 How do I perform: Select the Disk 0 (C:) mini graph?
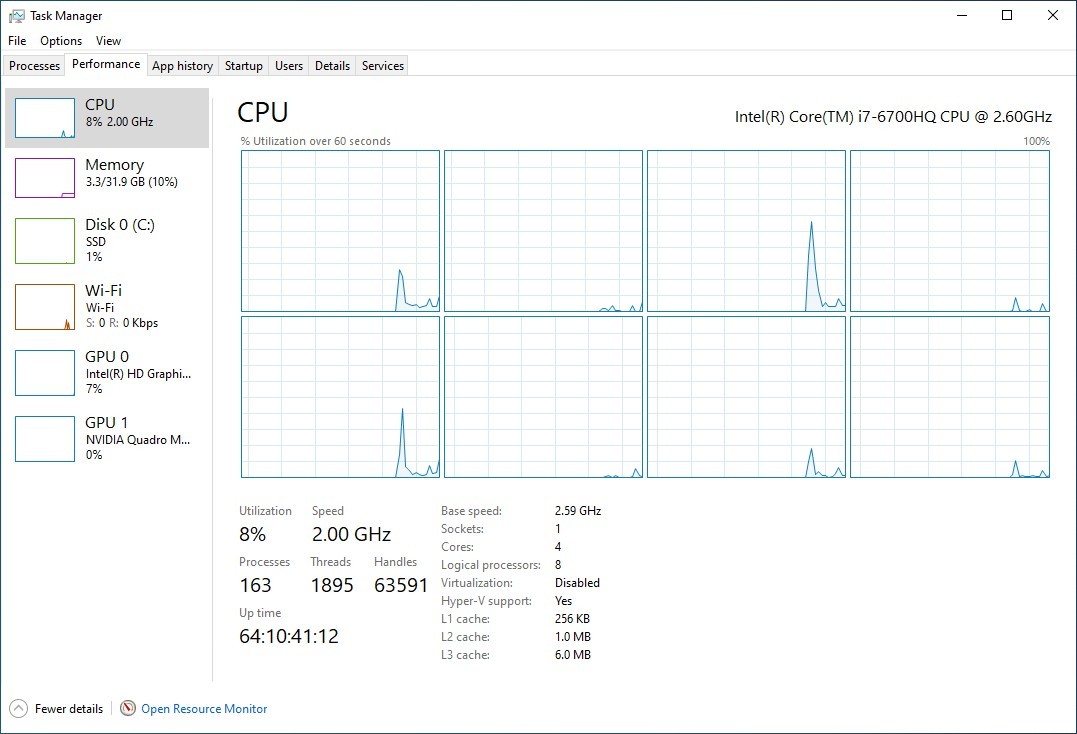click(45, 241)
